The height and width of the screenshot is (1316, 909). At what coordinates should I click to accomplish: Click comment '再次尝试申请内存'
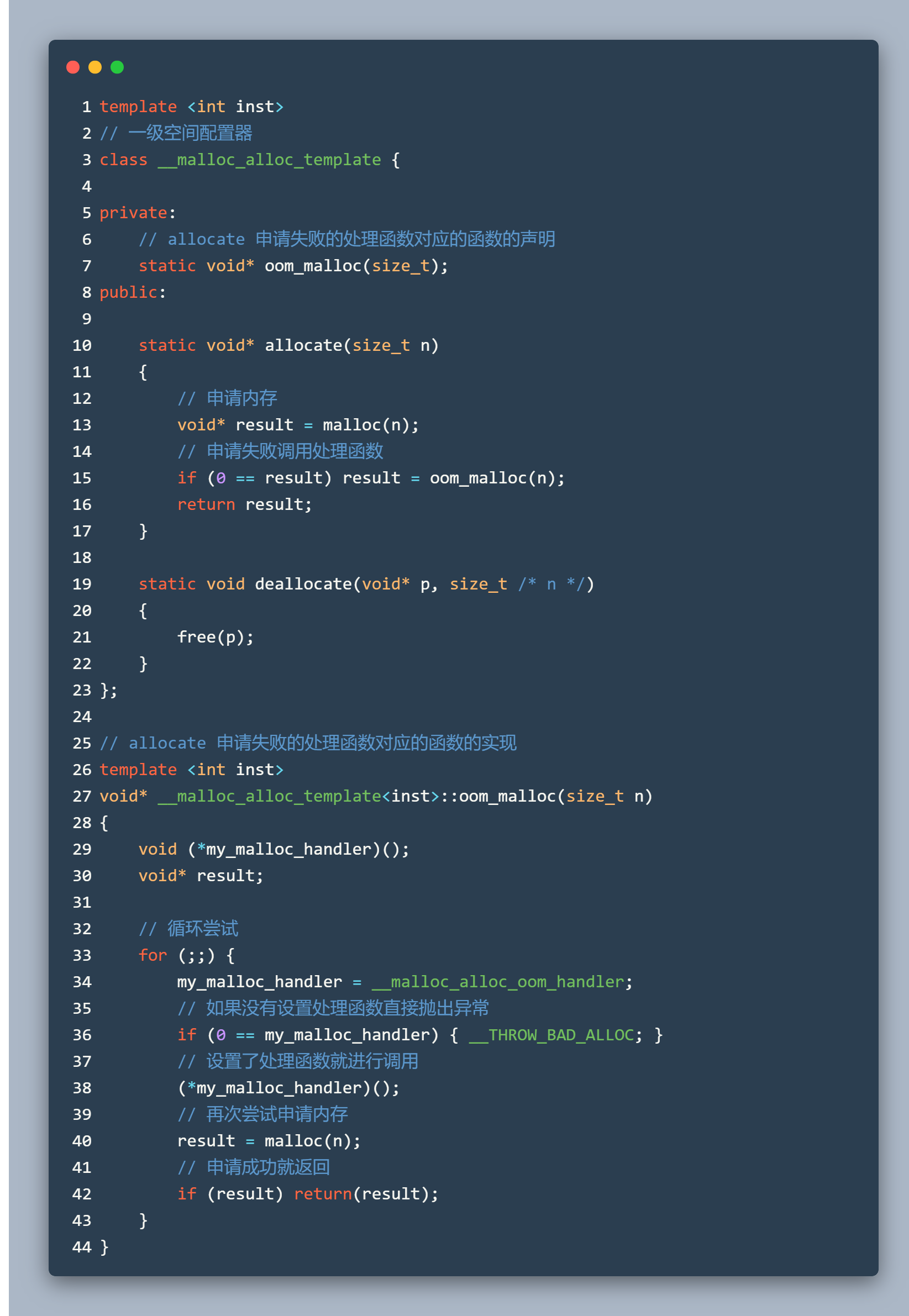coord(277,1114)
